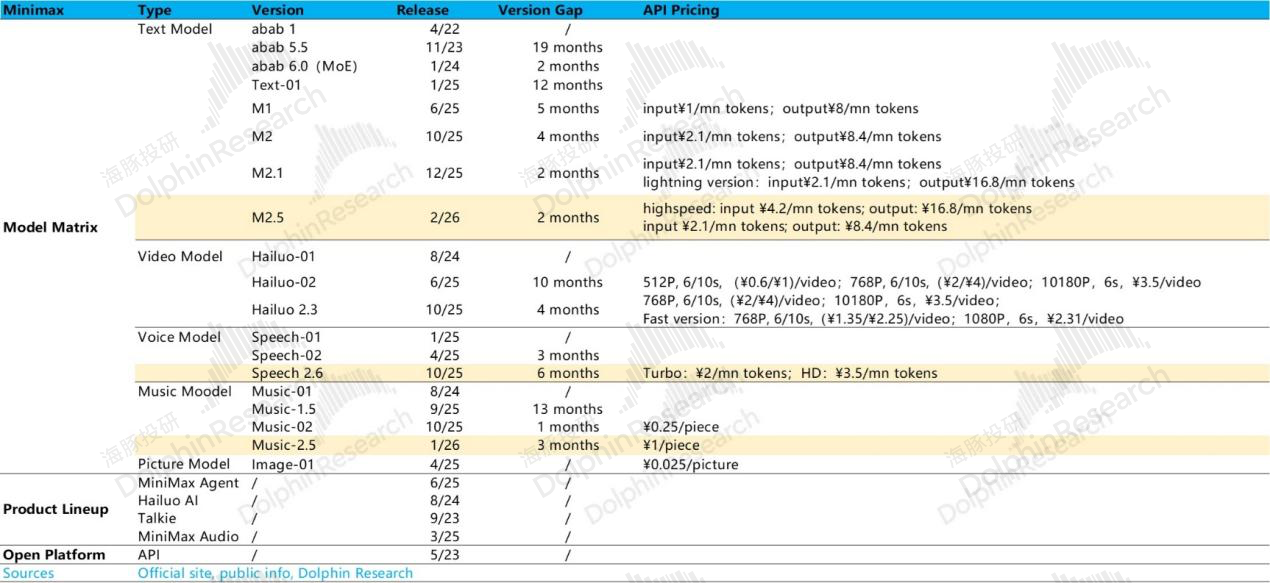Click the "10 months" version gap
The image size is (1270, 583).
[x=567, y=282]
